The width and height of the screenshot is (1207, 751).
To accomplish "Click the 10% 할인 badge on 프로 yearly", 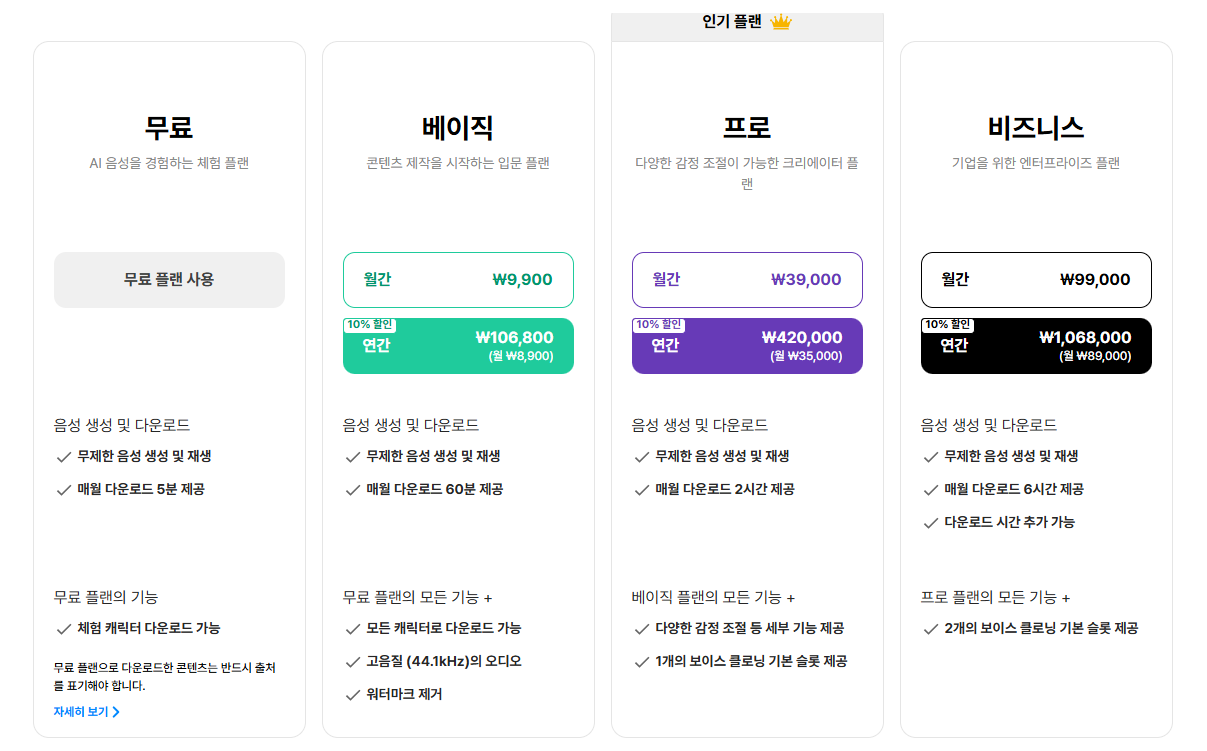I will coord(658,325).
